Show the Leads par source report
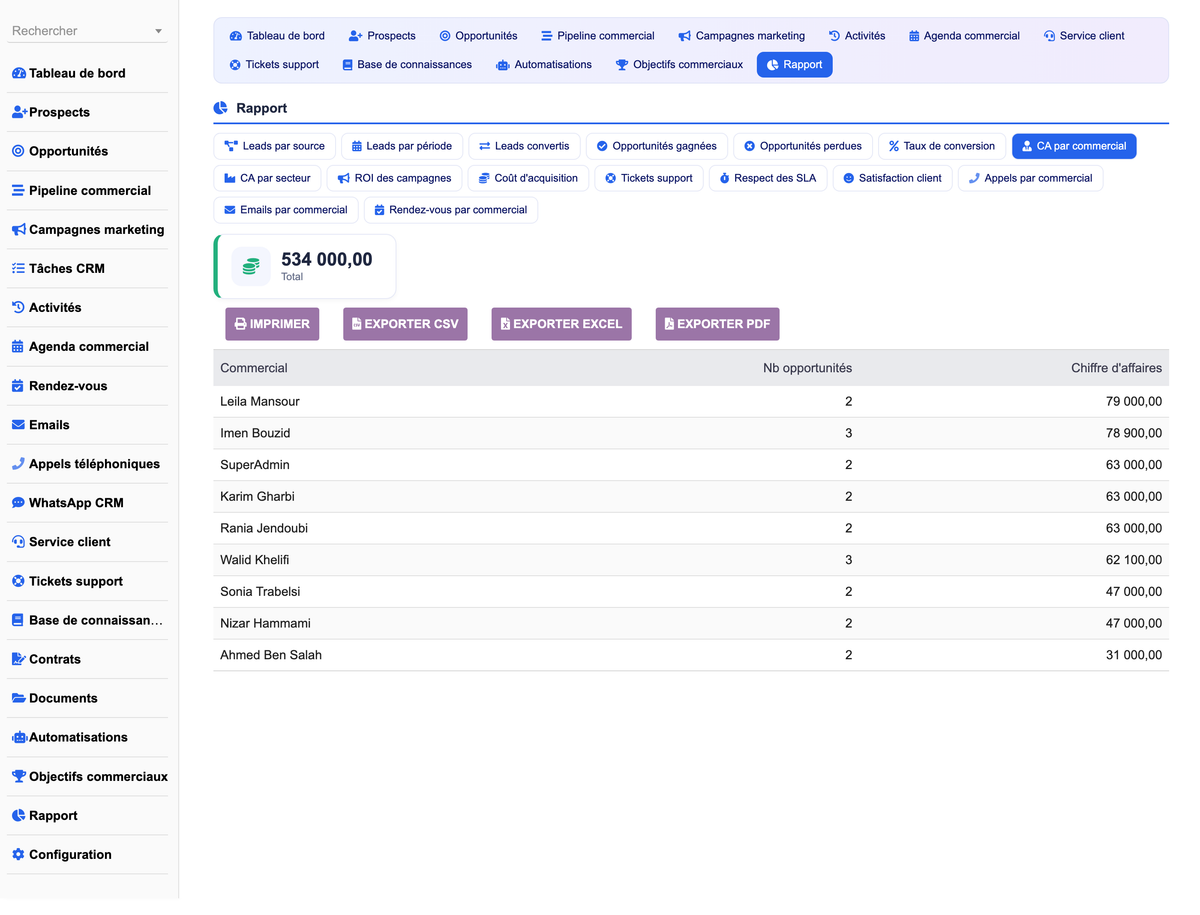The width and height of the screenshot is (1200, 915). click(x=274, y=146)
